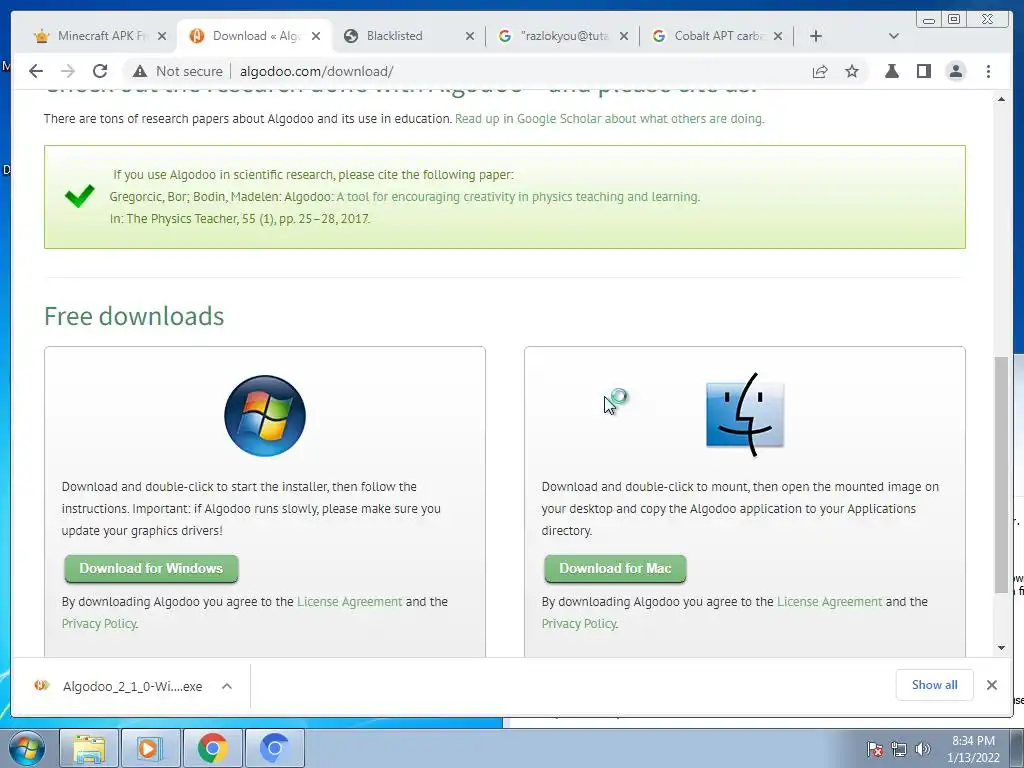Open the volume speaker tray icon
Screen dimensions: 1024x768
tap(922, 749)
